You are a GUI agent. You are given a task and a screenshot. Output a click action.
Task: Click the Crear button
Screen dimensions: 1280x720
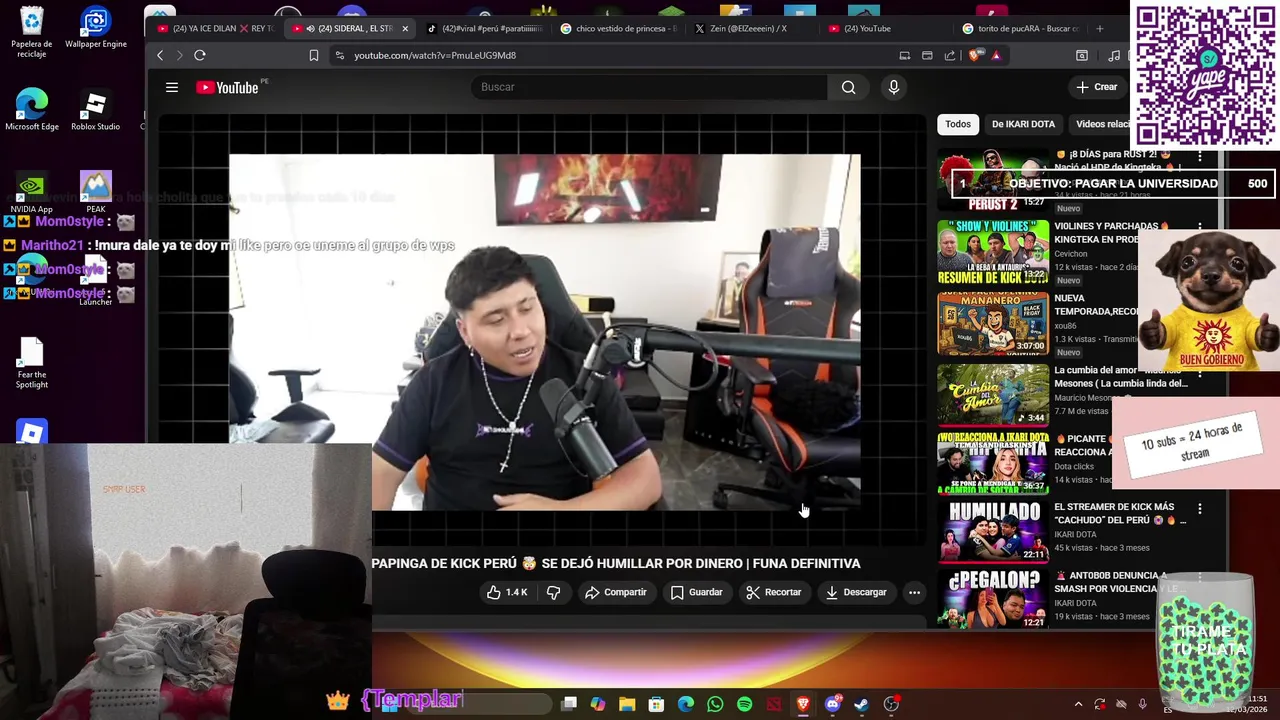click(x=1096, y=87)
